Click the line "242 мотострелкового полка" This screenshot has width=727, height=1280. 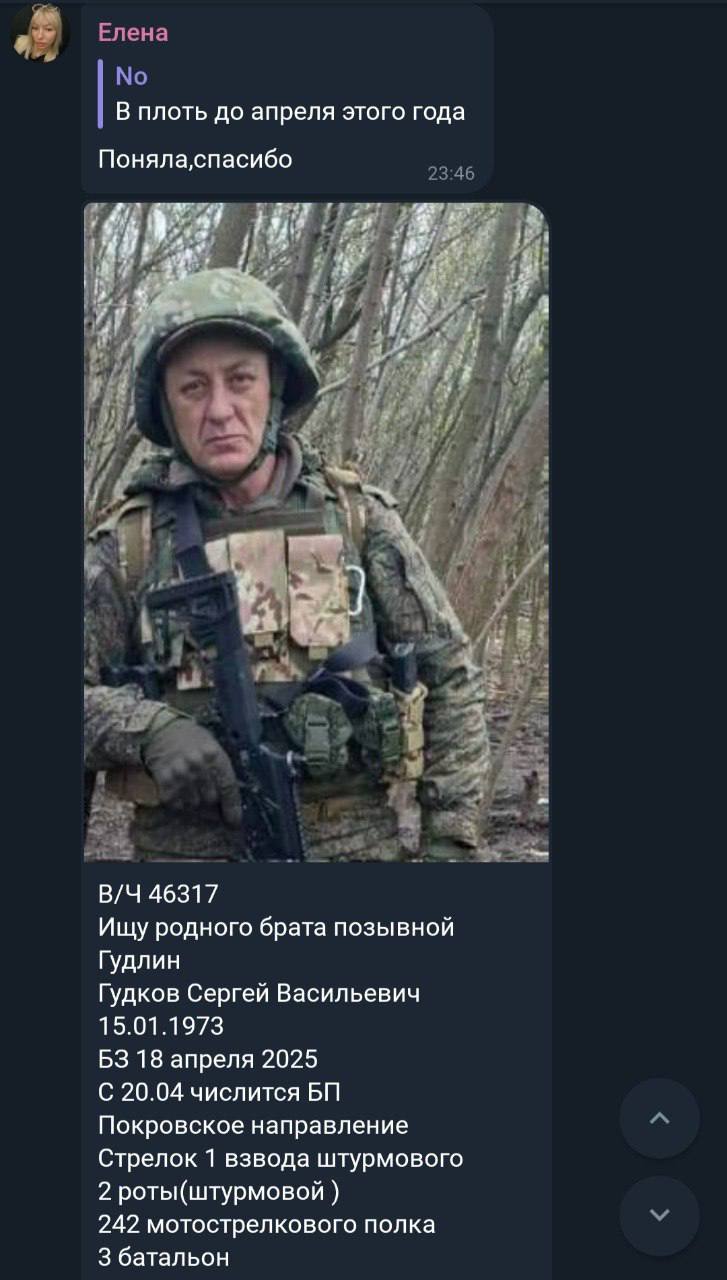[x=267, y=1224]
